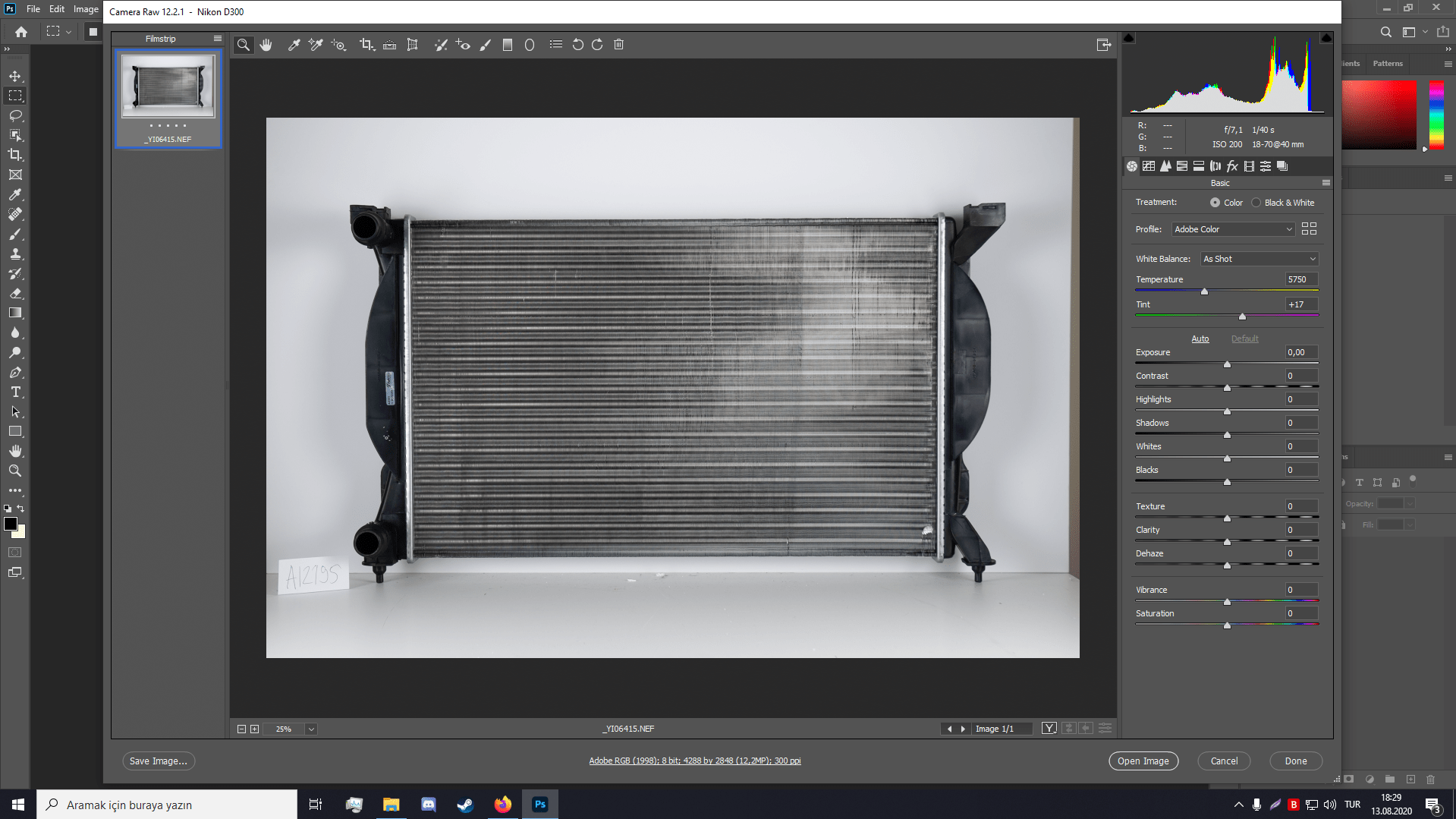Image resolution: width=1456 pixels, height=819 pixels.
Task: Click the Adobe RGB workflow options link
Action: pyautogui.click(x=694, y=761)
